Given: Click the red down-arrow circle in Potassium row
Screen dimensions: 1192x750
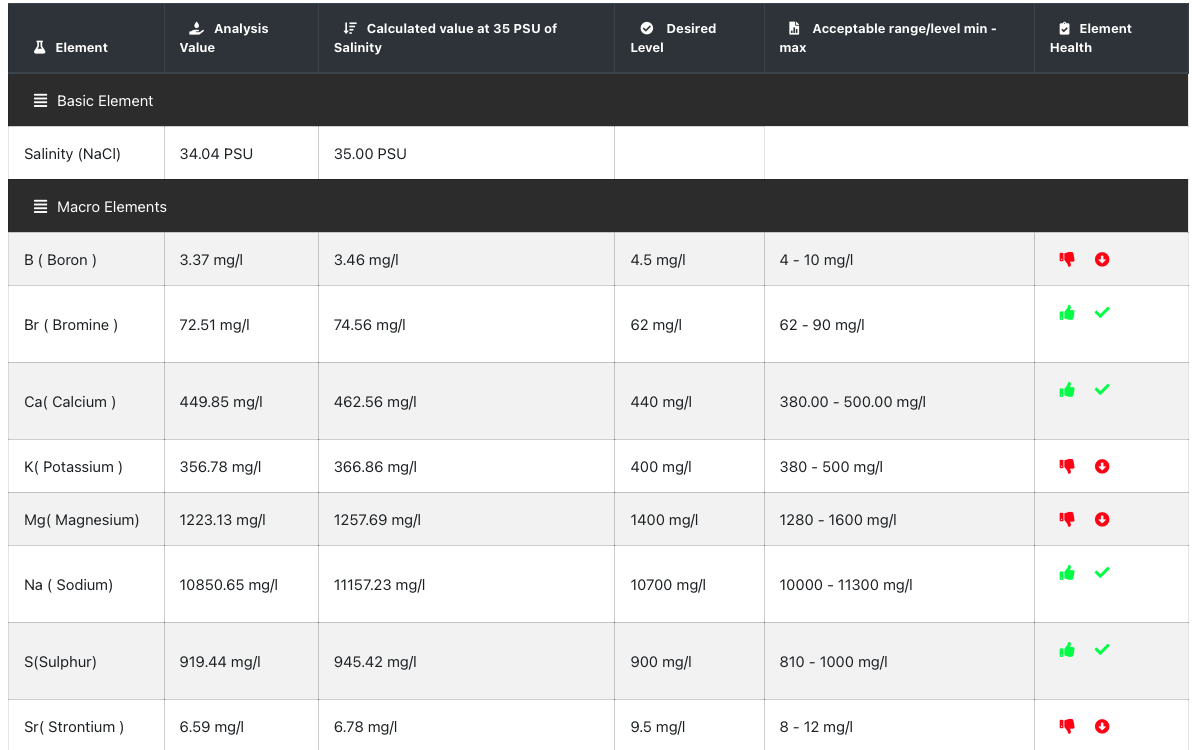Looking at the screenshot, I should click(x=1102, y=467).
